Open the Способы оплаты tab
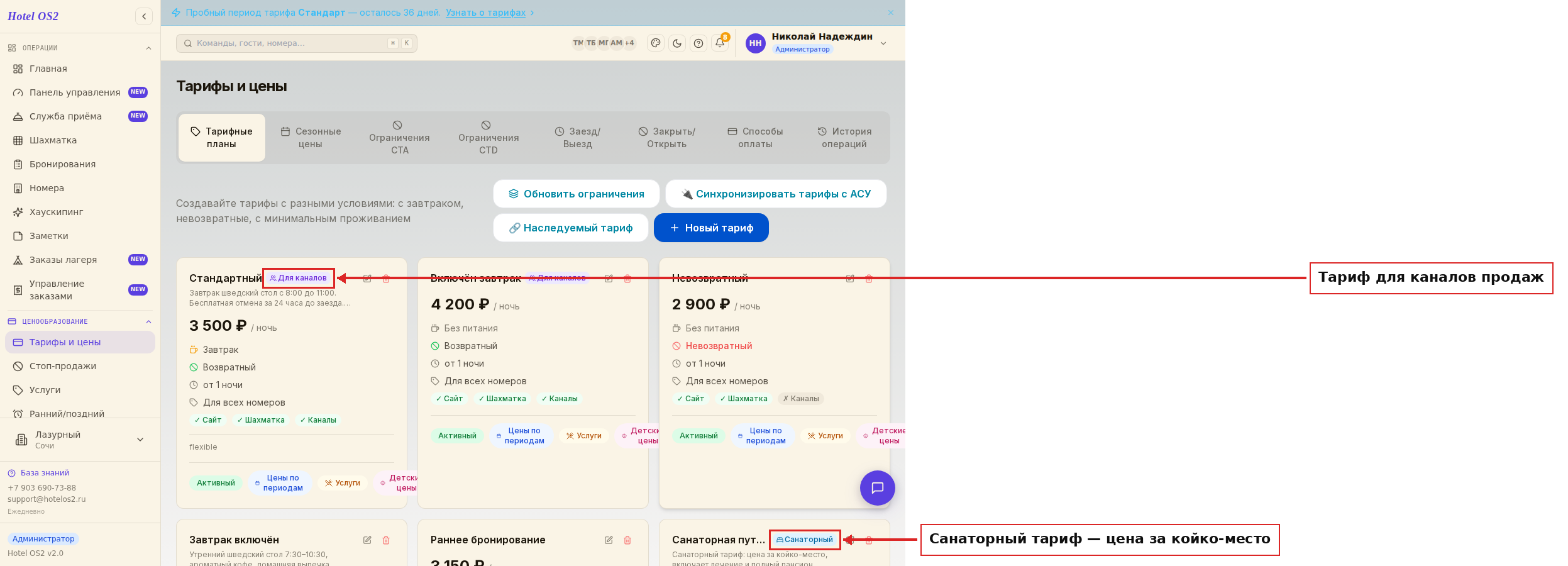 click(756, 138)
